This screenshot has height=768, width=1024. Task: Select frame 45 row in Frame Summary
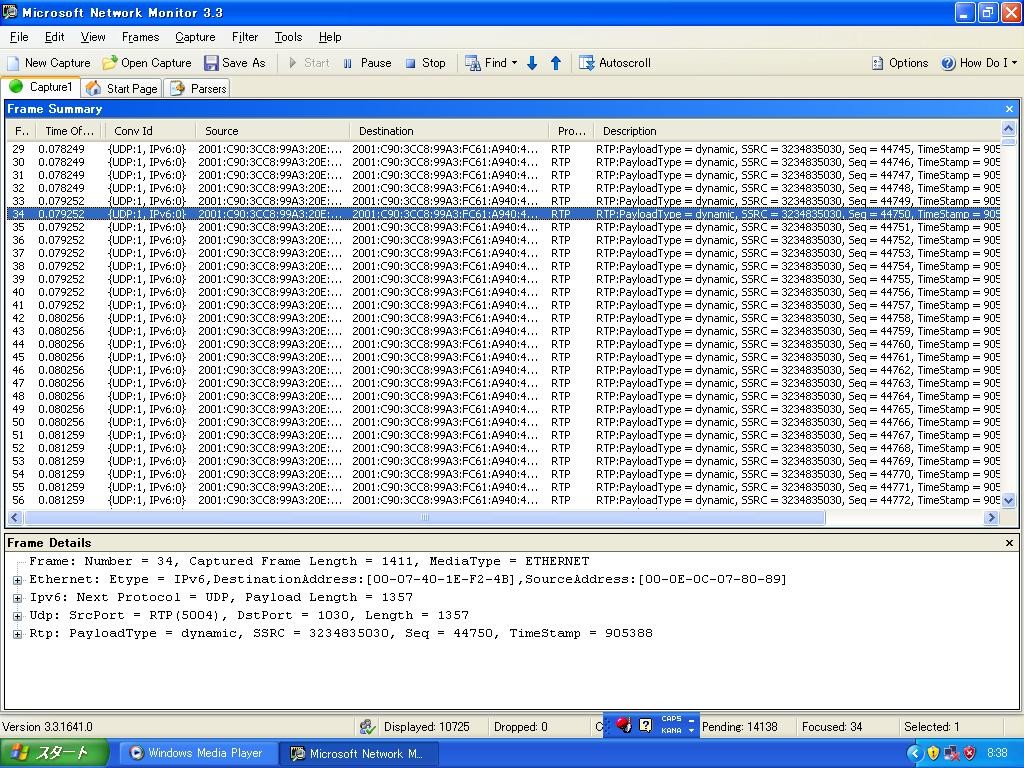pyautogui.click(x=503, y=357)
